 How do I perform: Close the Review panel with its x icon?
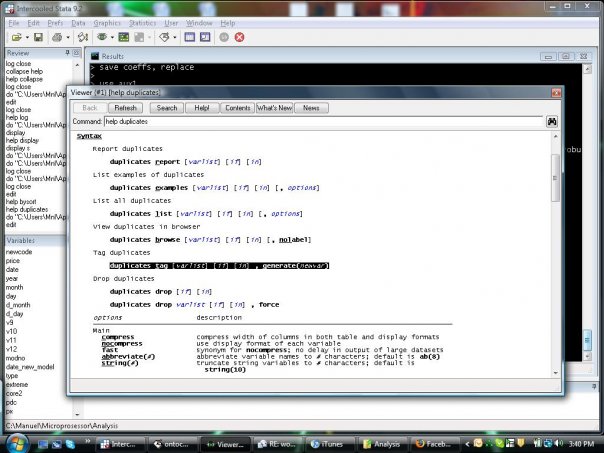[x=76, y=53]
